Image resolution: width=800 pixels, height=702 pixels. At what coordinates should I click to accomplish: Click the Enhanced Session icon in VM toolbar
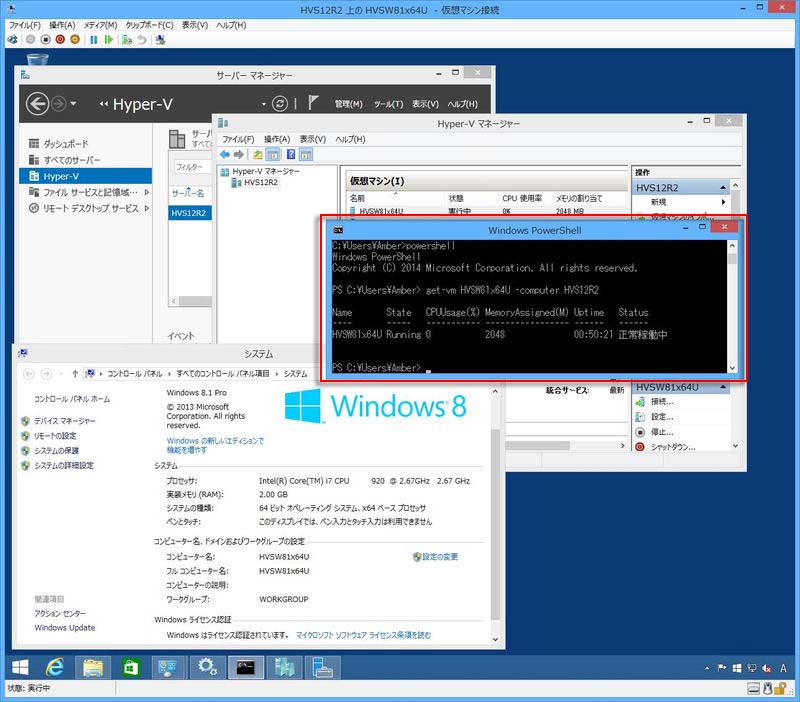click(x=160, y=39)
